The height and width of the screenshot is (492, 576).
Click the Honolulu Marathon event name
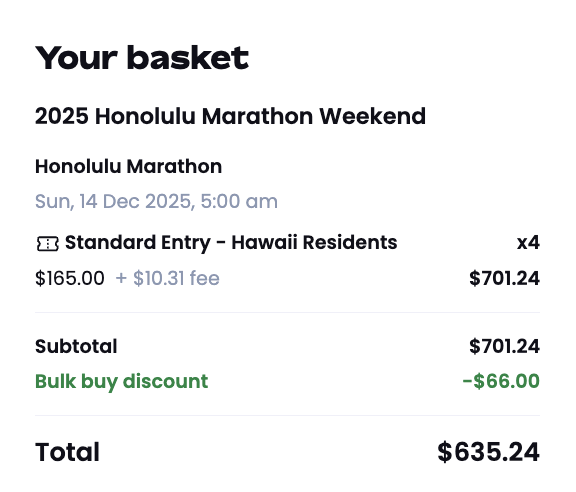(129, 166)
